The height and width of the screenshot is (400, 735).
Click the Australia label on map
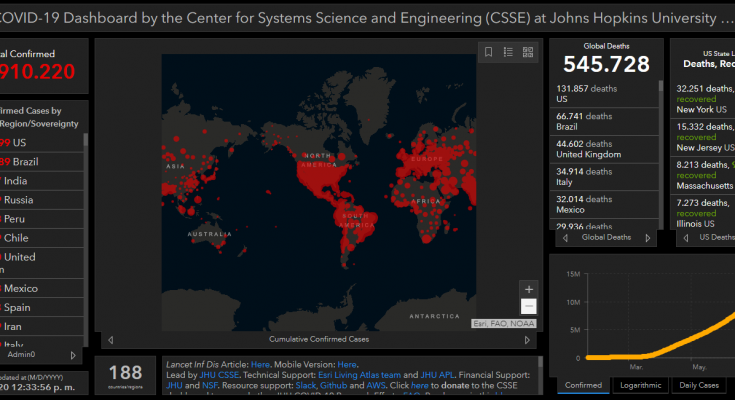tap(210, 234)
